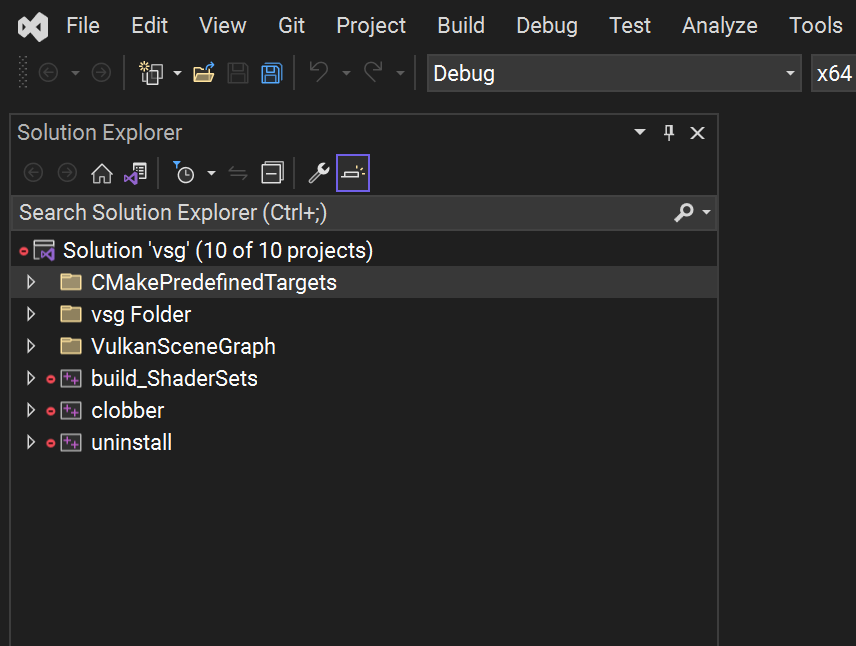Open the Solution Explorer window options triangle

pyautogui.click(x=639, y=132)
